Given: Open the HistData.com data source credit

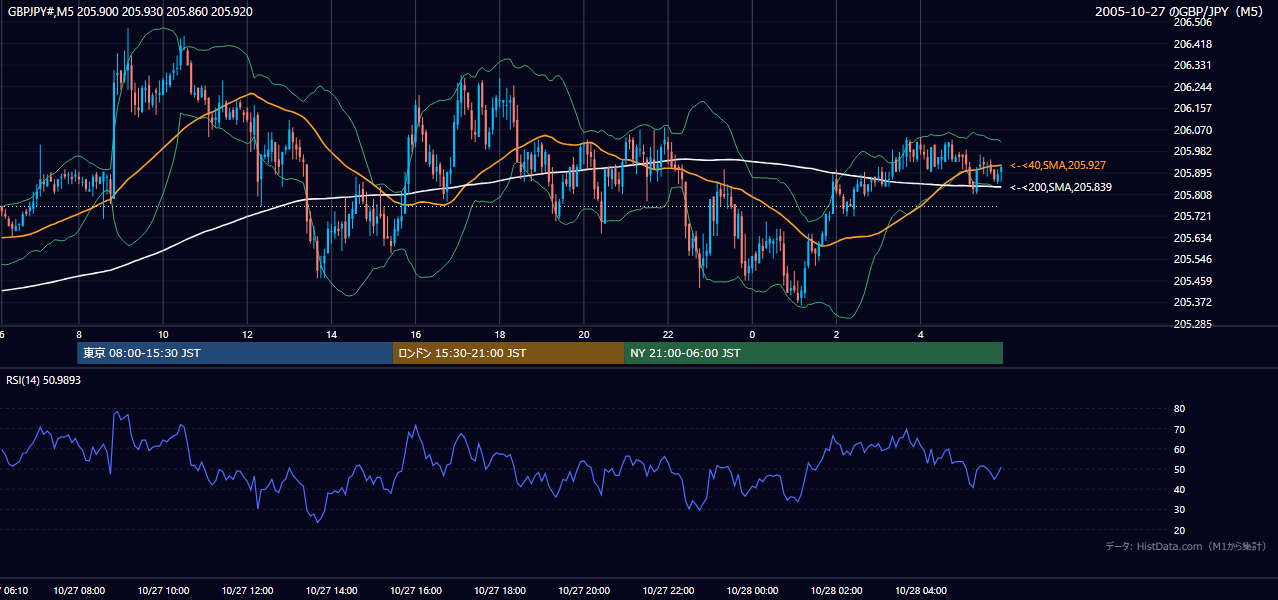Looking at the screenshot, I should [1186, 546].
